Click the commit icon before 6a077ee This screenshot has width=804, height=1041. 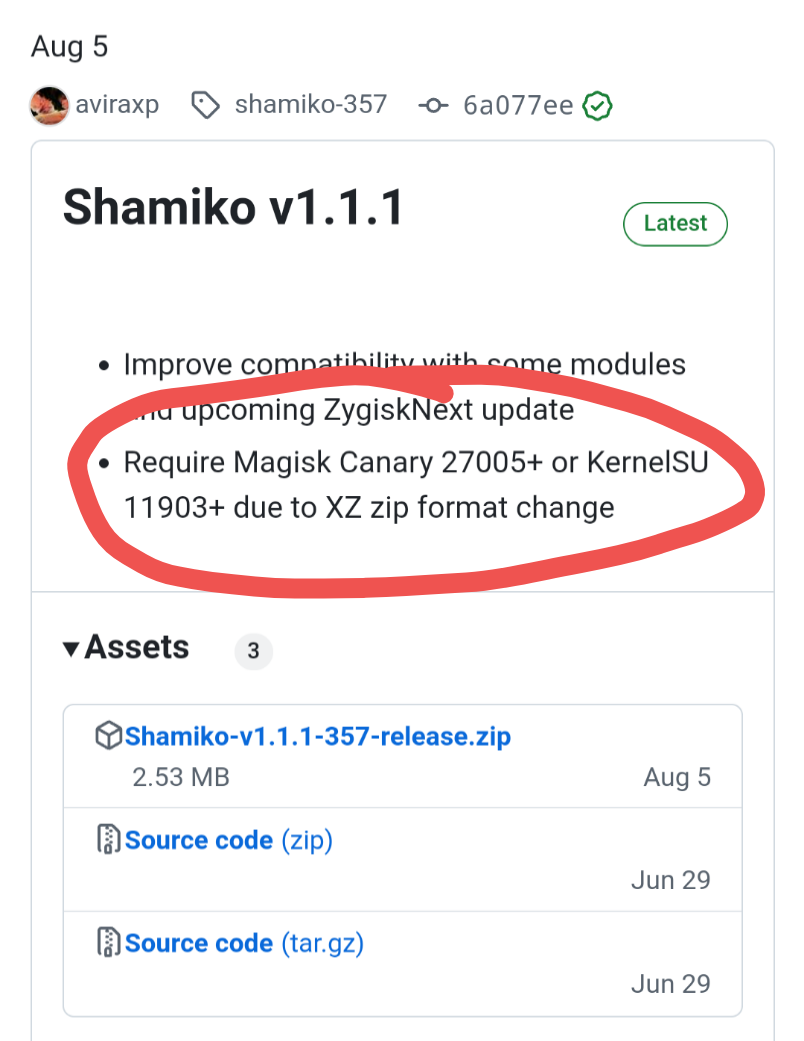[x=433, y=105]
